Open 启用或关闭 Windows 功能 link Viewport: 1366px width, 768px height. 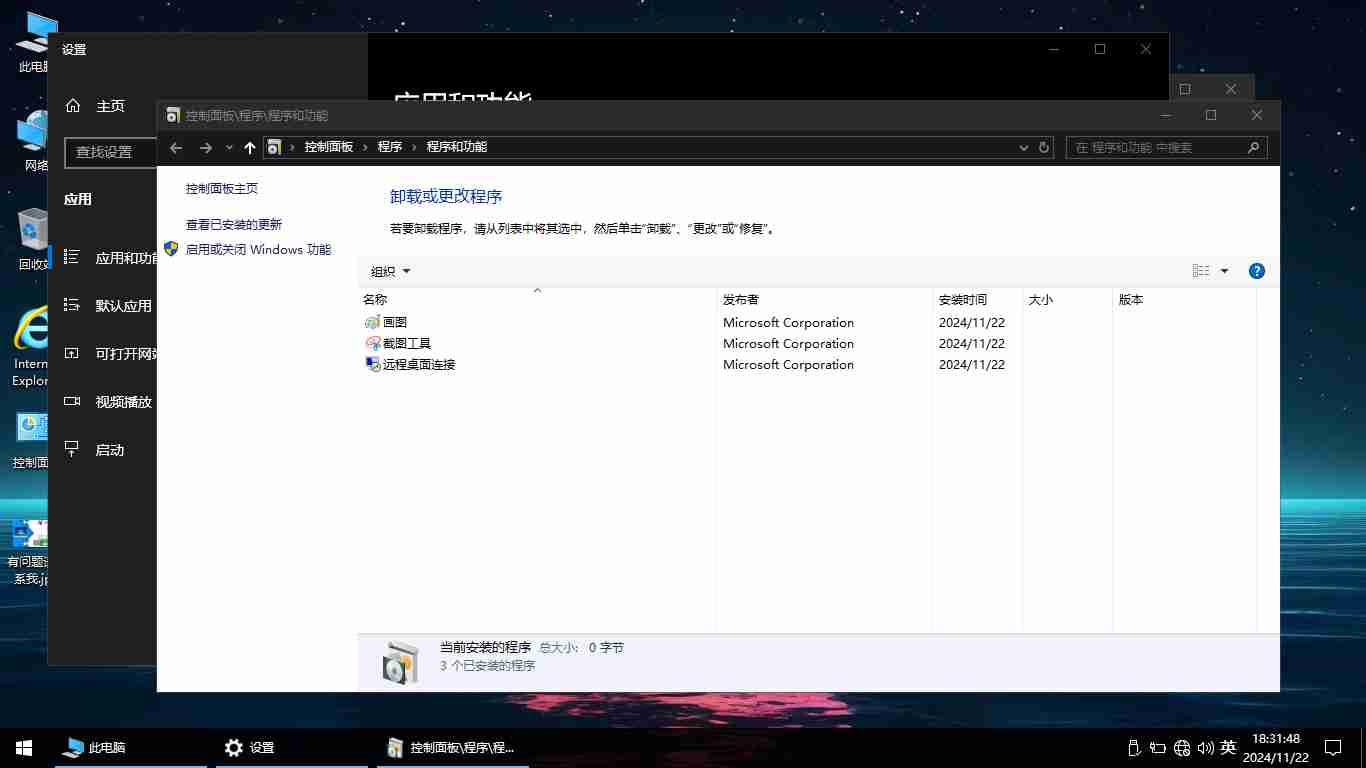click(258, 250)
